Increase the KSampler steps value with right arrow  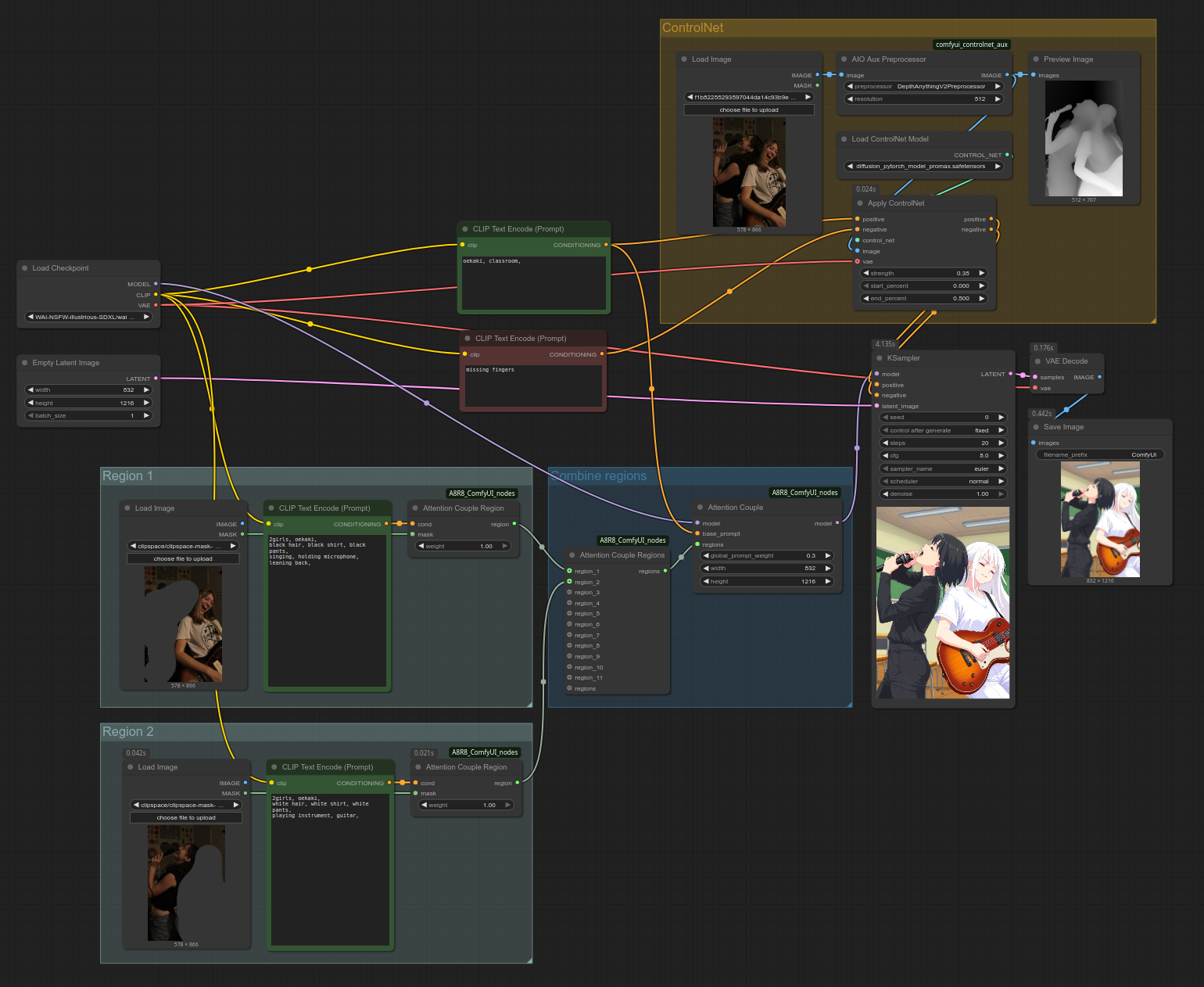coord(1001,443)
